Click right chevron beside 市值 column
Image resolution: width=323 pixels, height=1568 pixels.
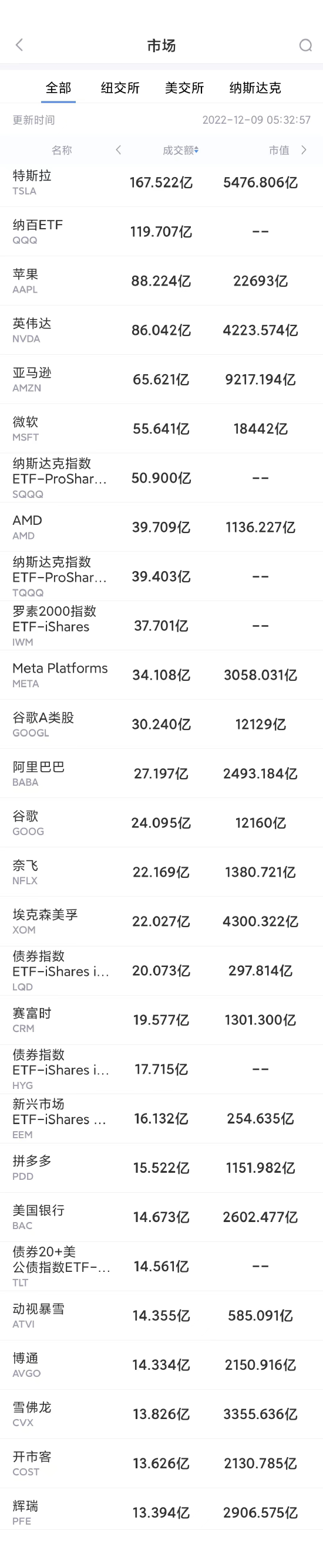tap(304, 150)
